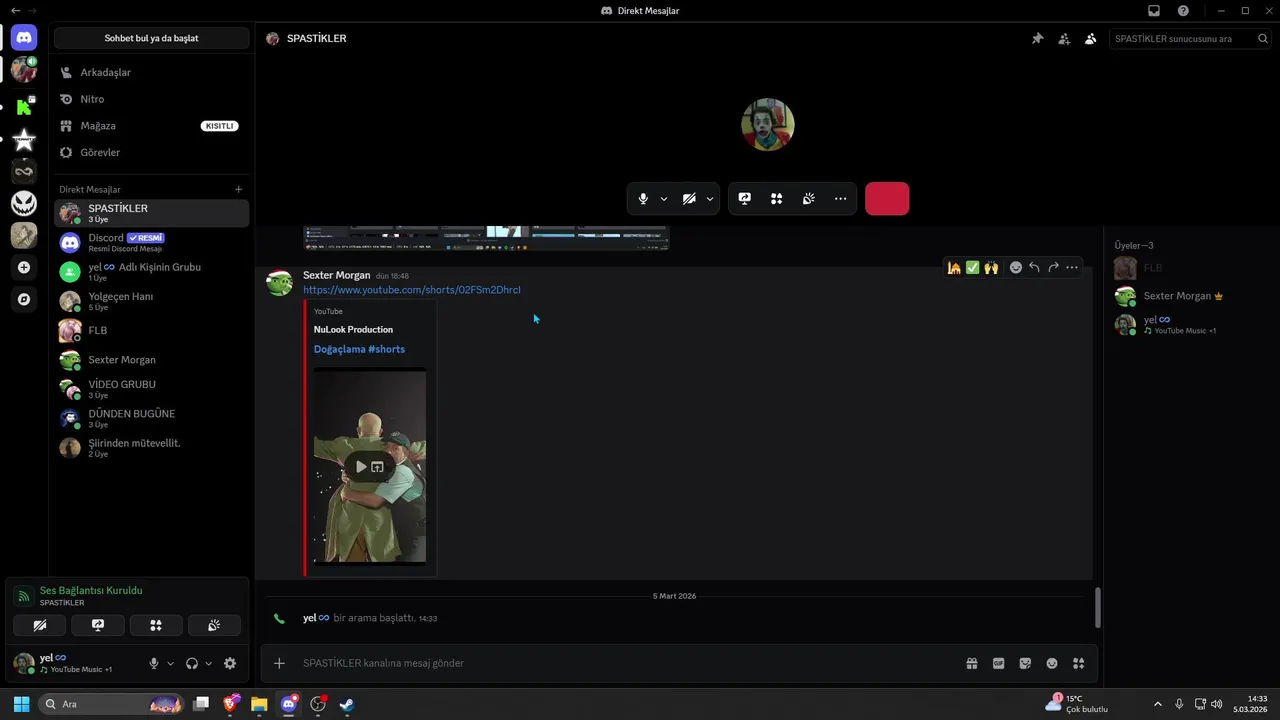The width and height of the screenshot is (1280, 720).
Task: Open the green K server icon
Action: click(x=24, y=106)
